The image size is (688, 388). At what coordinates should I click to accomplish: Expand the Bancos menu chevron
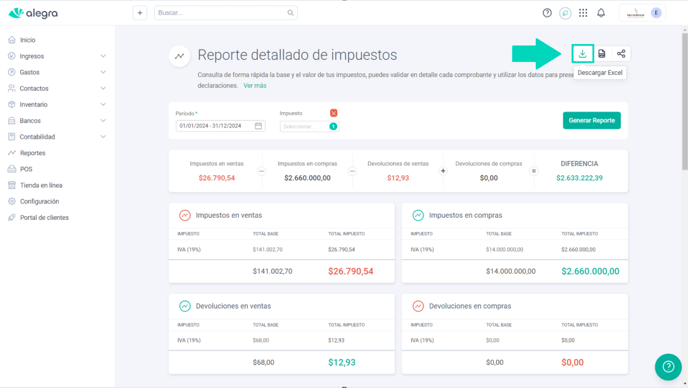[103, 121]
